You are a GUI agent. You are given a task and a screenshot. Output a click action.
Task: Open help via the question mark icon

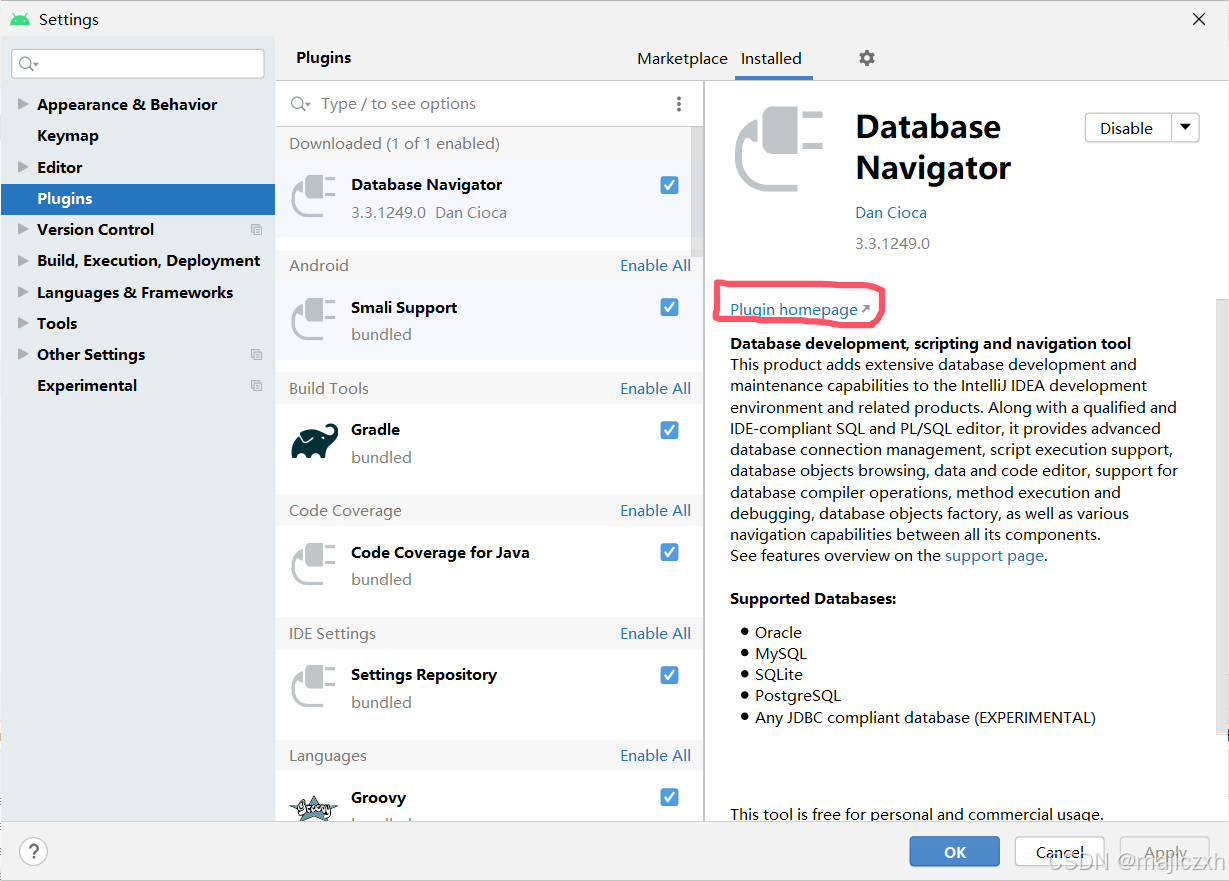point(33,851)
